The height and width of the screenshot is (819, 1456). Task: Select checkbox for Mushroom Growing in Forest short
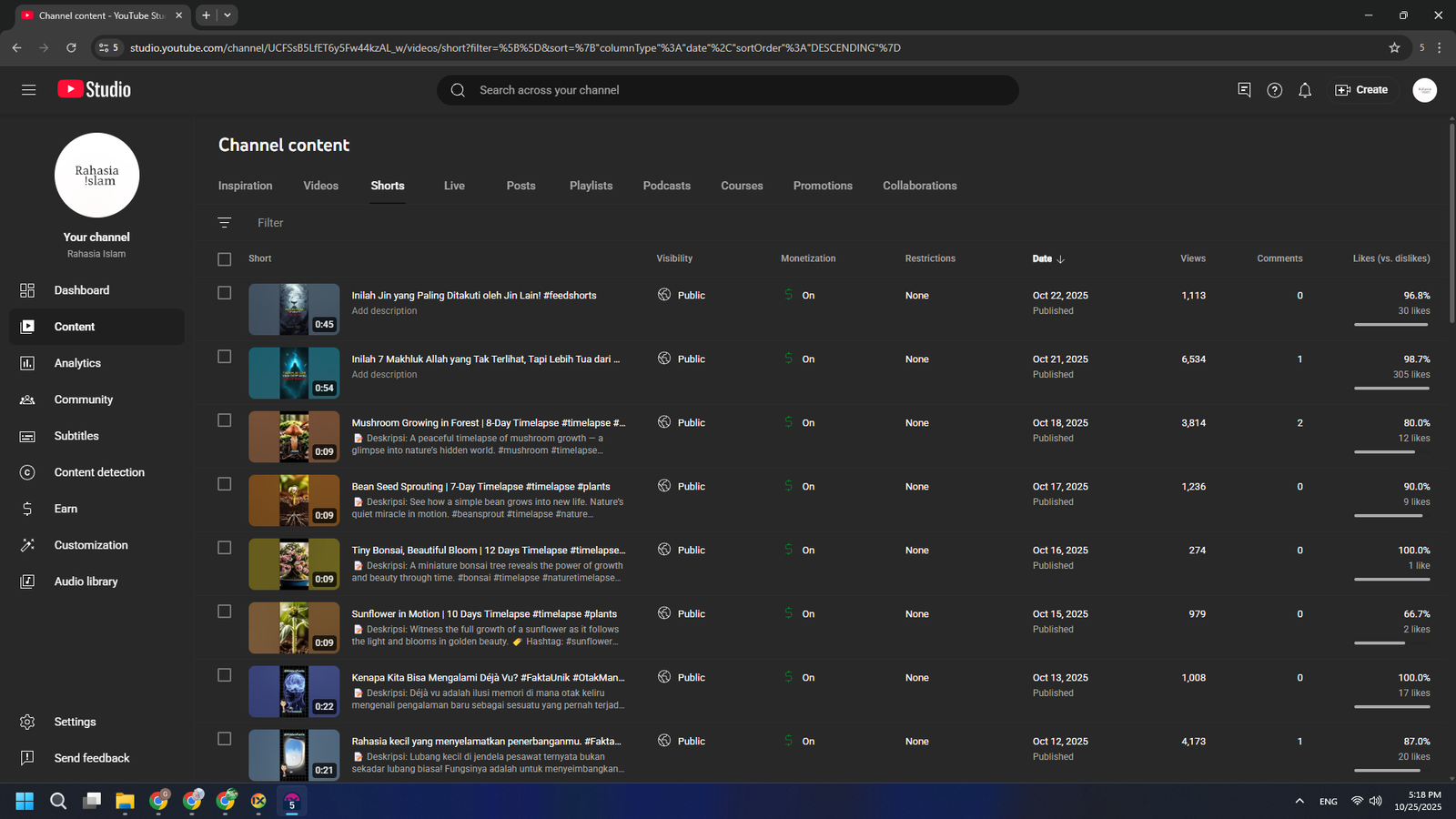[225, 420]
